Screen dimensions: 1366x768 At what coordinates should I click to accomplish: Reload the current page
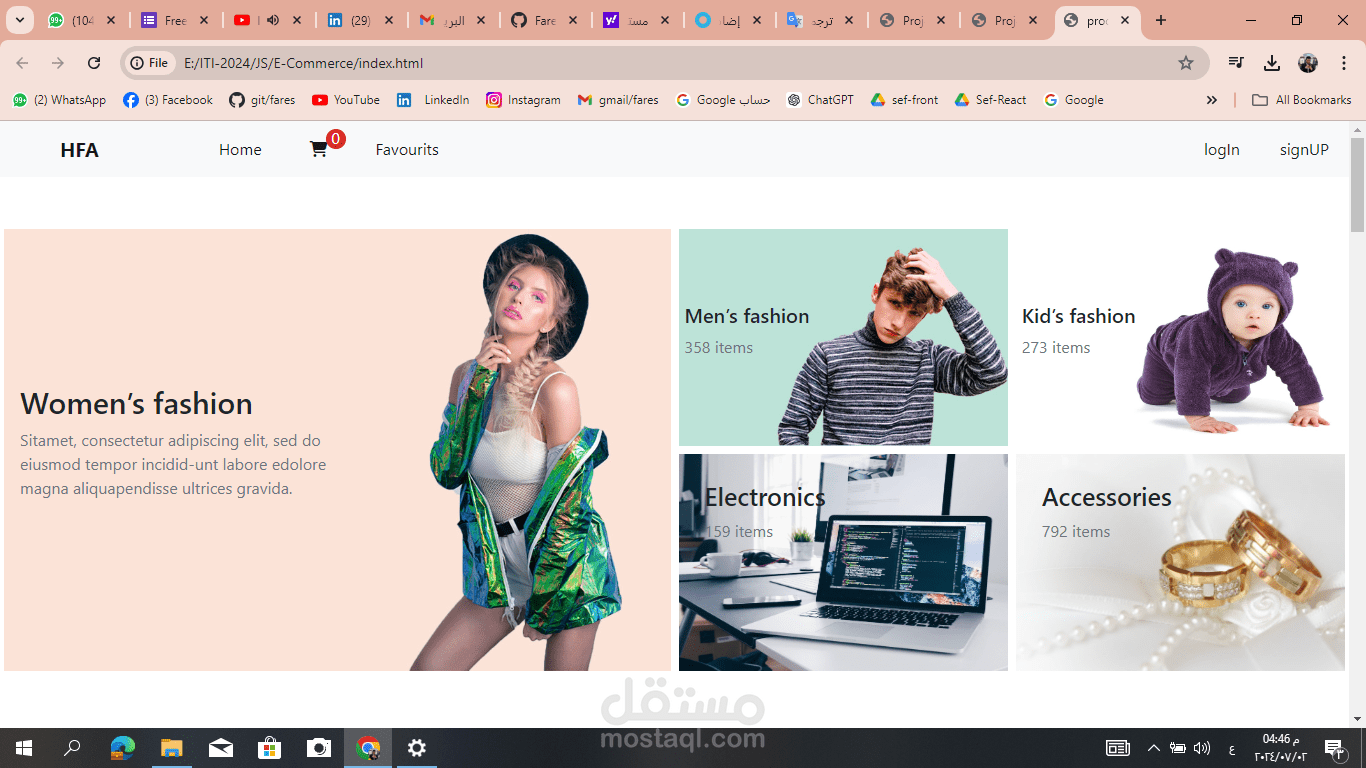point(93,62)
